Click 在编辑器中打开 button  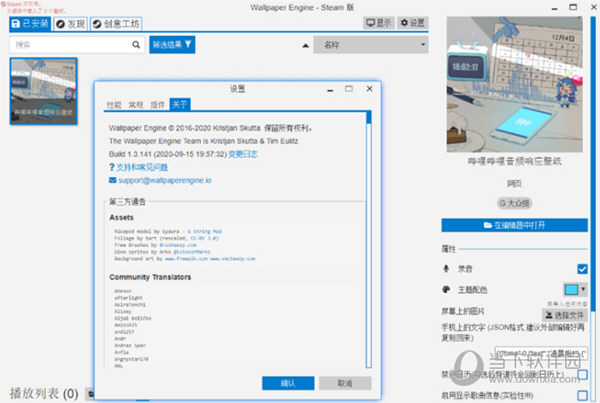tap(514, 225)
